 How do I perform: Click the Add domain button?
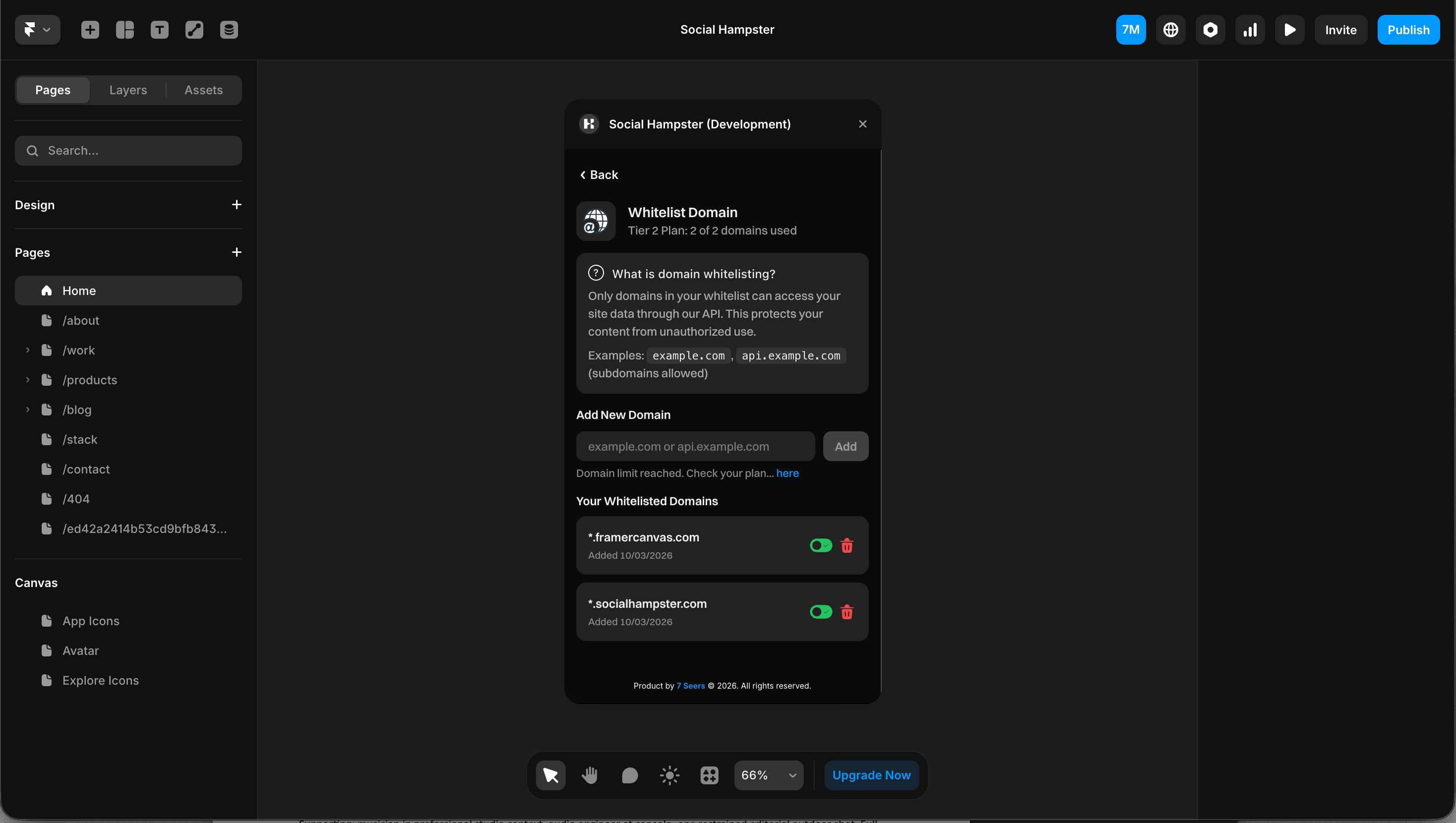[x=846, y=446]
